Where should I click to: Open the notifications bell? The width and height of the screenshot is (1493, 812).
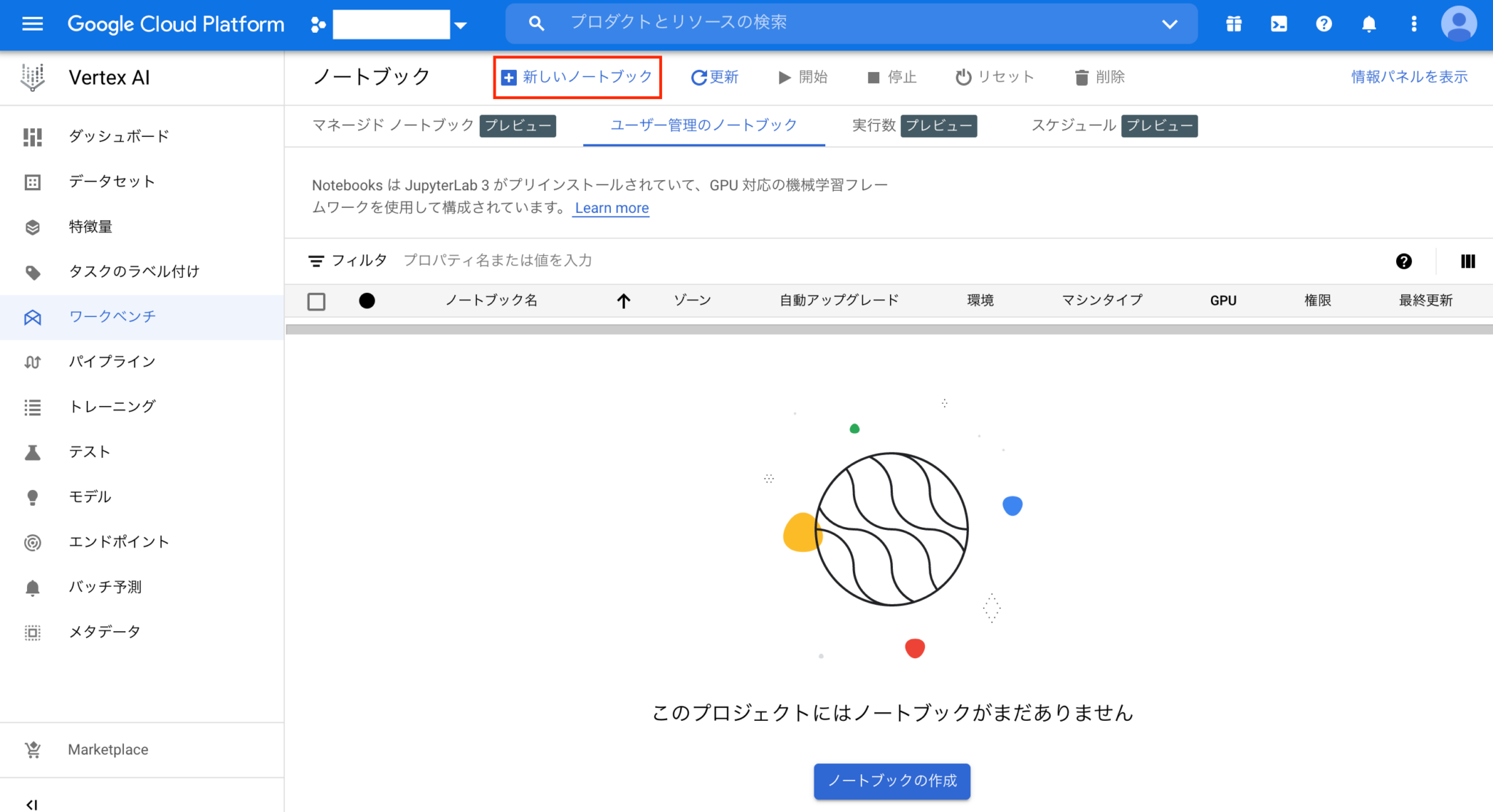pos(1368,23)
